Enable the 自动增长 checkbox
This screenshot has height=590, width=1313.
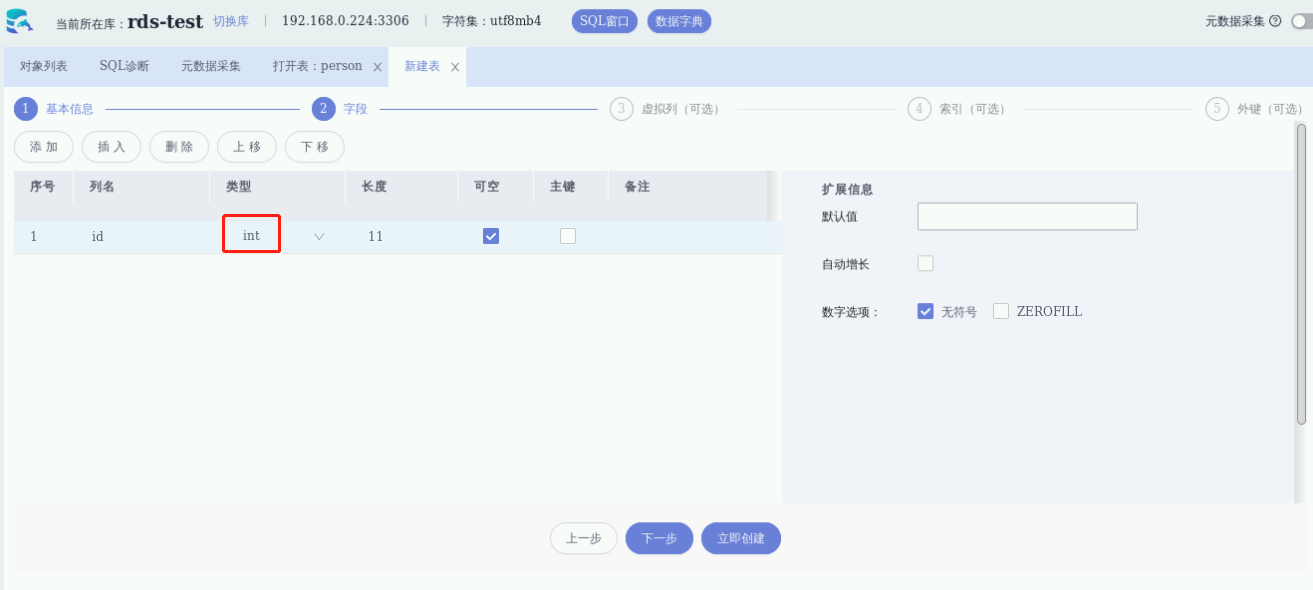pyautogui.click(x=926, y=264)
